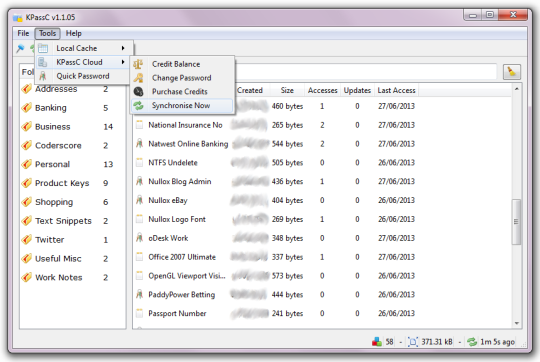This screenshot has width=540, height=362.
Task: Open the File menu
Action: [x=23, y=33]
